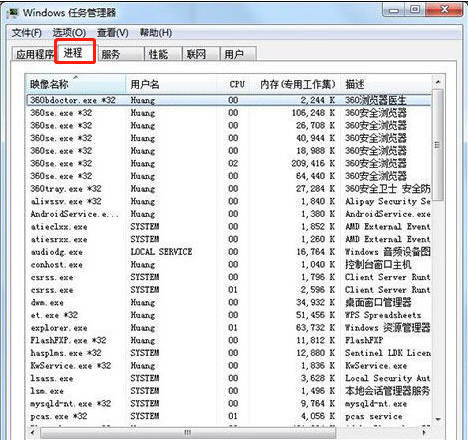Open the 查看(V) menu

pyautogui.click(x=112, y=33)
